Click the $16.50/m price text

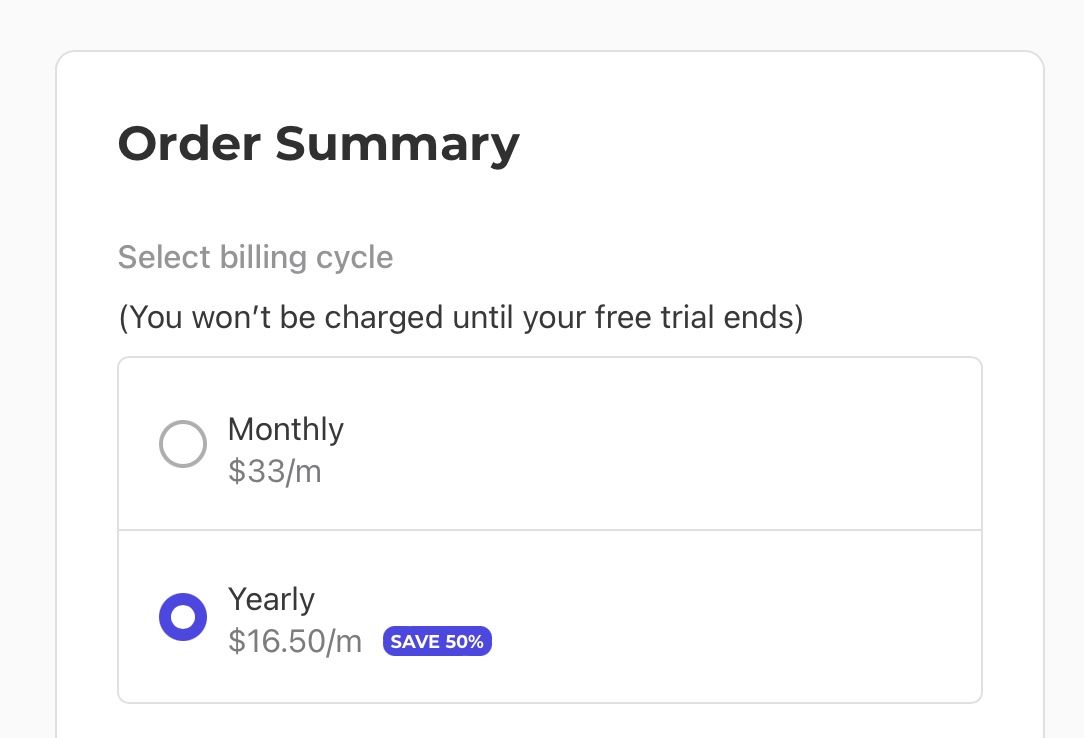tap(295, 642)
